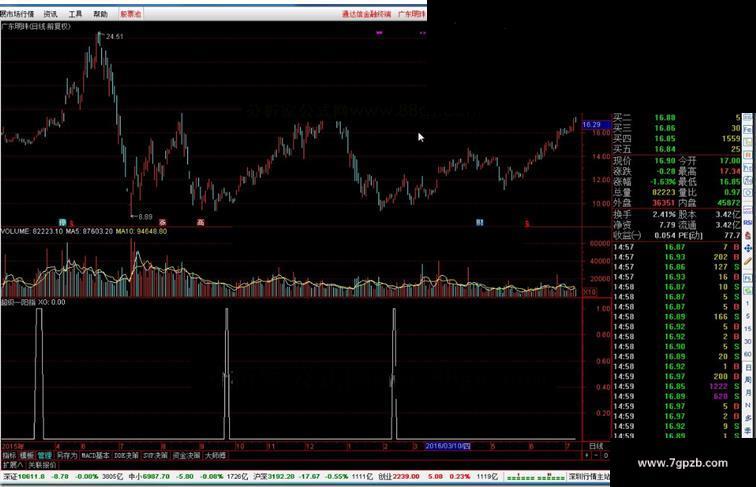The height and width of the screenshot is (487, 756).
Task: Click the 买五 16.84 bid row
Action: 677,149
